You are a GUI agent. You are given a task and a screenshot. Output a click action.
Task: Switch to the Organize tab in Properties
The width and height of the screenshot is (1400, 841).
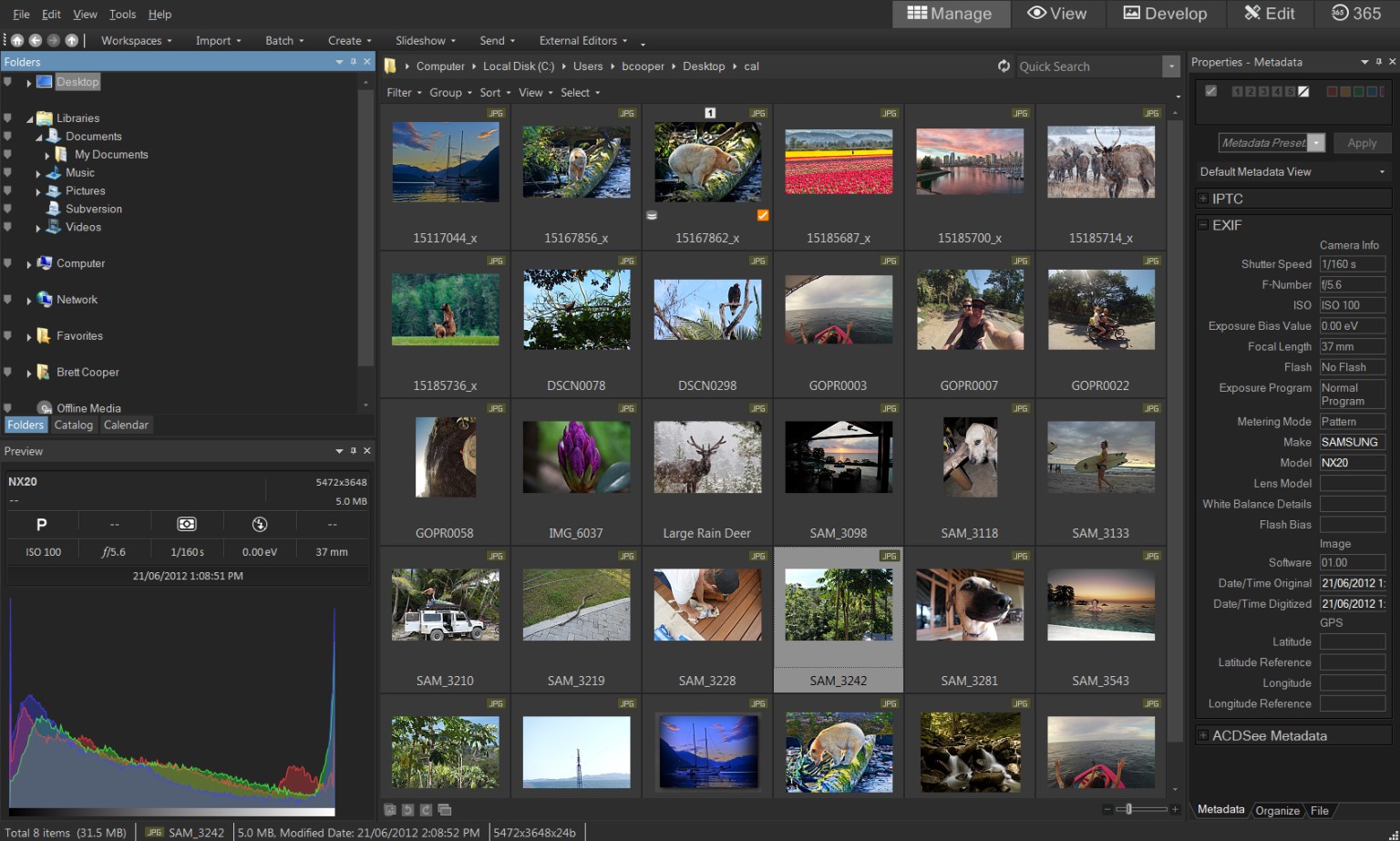(1277, 810)
